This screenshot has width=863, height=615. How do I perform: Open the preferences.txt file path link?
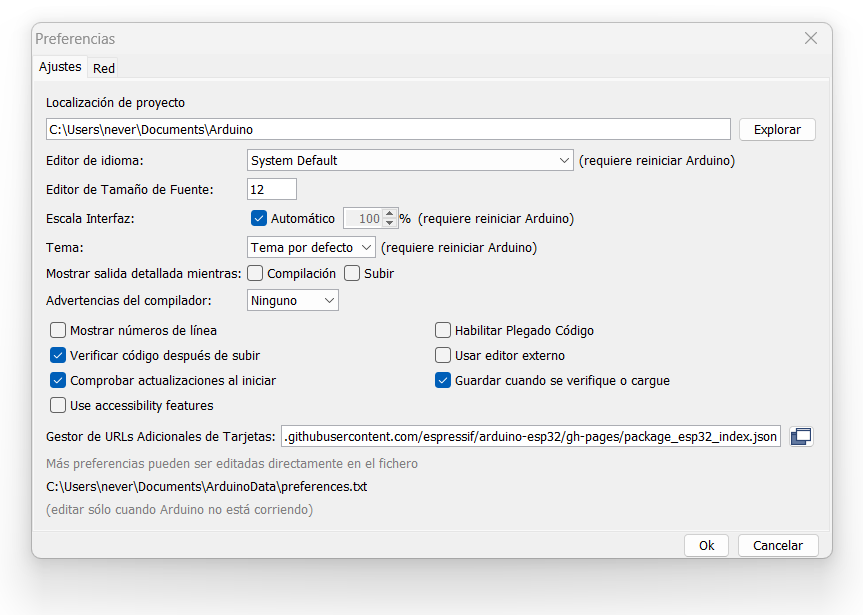206,487
